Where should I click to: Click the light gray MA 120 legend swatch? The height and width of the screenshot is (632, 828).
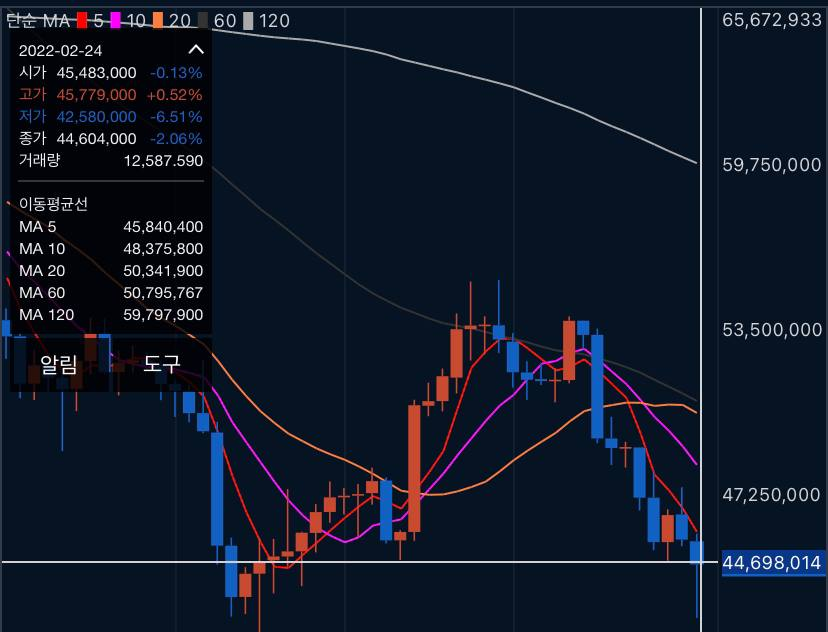[248, 21]
